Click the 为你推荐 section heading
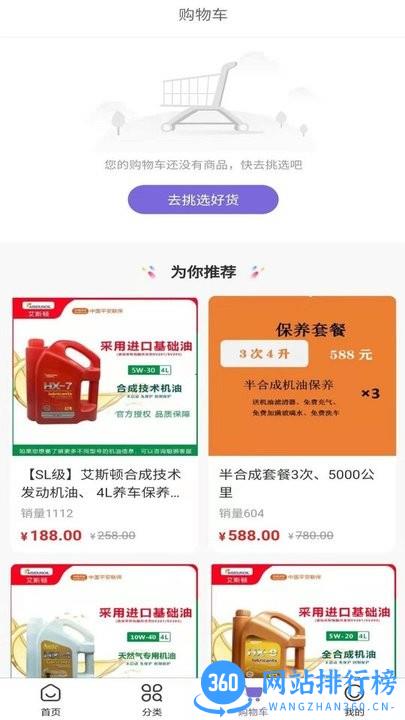 click(x=203, y=272)
